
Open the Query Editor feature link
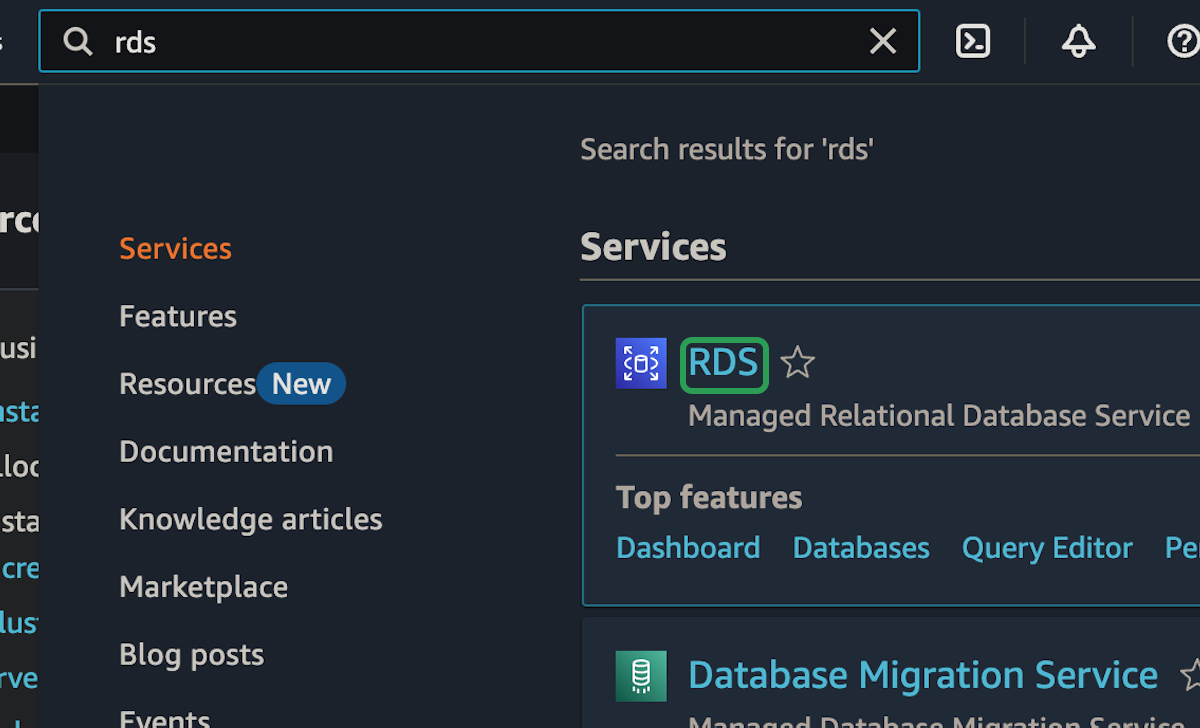(x=1047, y=548)
